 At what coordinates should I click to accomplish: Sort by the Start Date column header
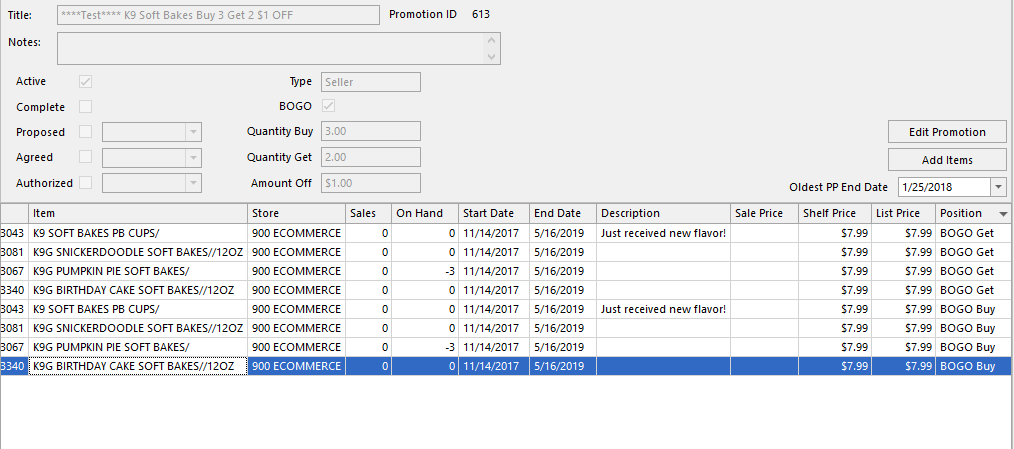click(x=495, y=213)
